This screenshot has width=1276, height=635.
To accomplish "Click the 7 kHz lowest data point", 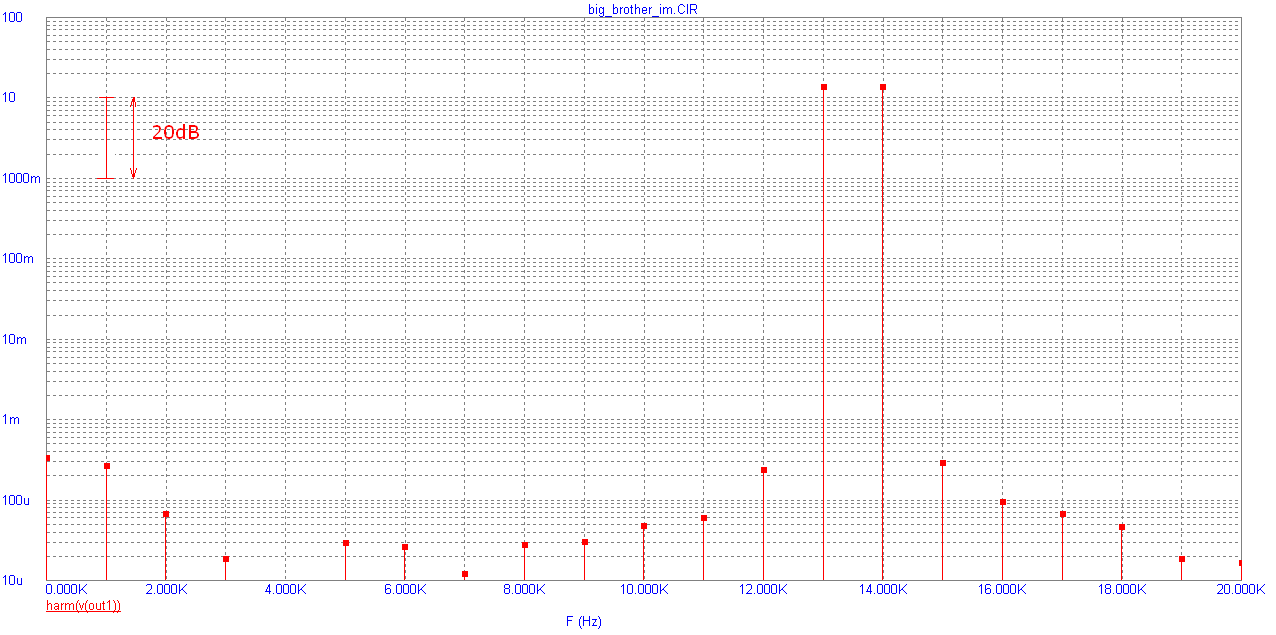I will pyautogui.click(x=465, y=574).
